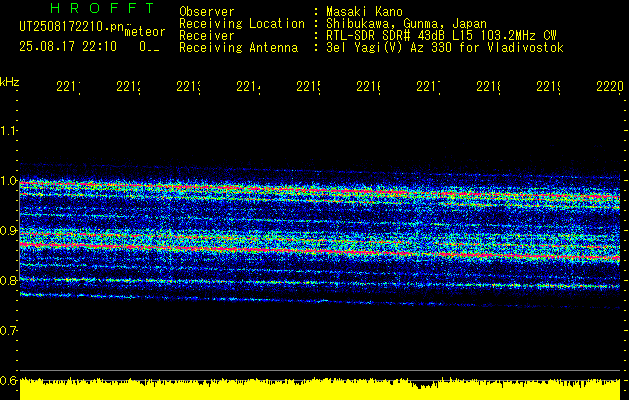
Task: Select the RTL-SDR SDR# 43dB receiver text
Action: point(441,36)
